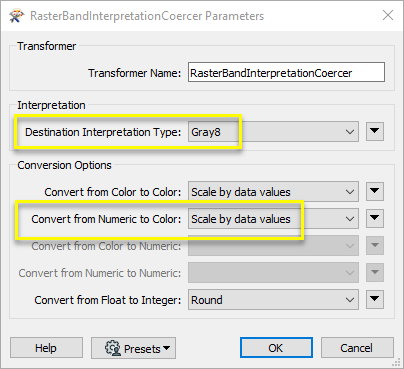This screenshot has width=404, height=369.
Task: Open the Convert from Float to Integer dropdown
Action: coord(273,300)
